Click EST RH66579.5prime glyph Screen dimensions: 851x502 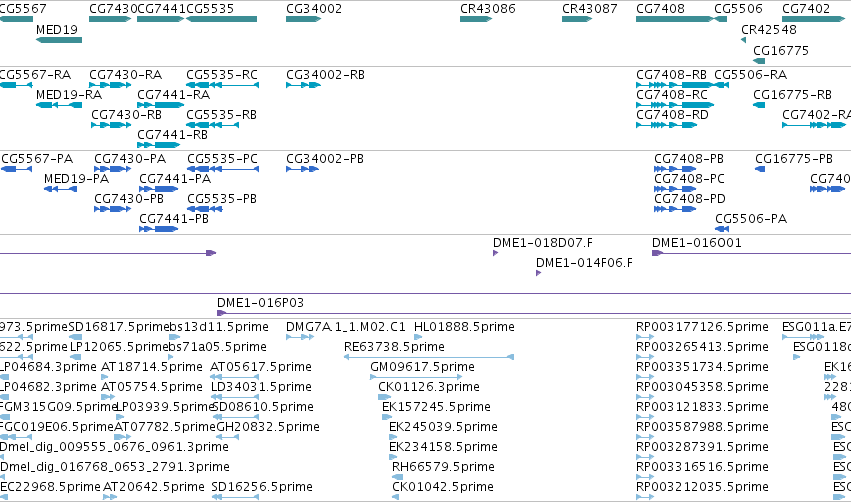(x=398, y=477)
